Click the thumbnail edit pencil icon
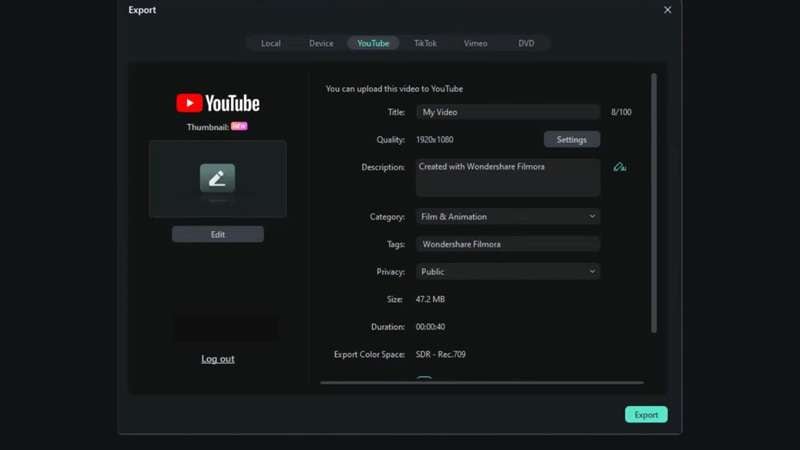 [217, 178]
